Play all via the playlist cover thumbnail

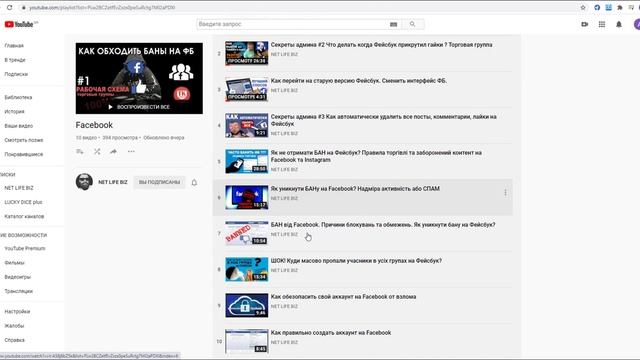[x=139, y=78]
